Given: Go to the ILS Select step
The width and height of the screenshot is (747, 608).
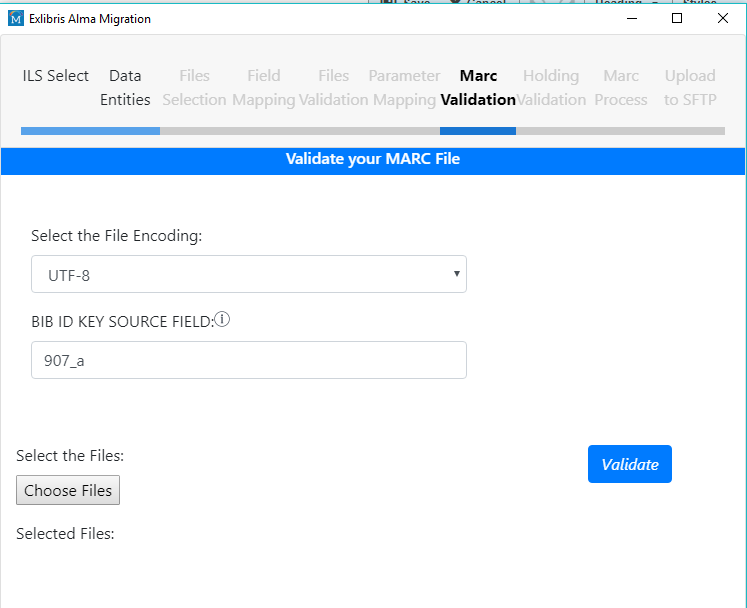Looking at the screenshot, I should point(55,76).
